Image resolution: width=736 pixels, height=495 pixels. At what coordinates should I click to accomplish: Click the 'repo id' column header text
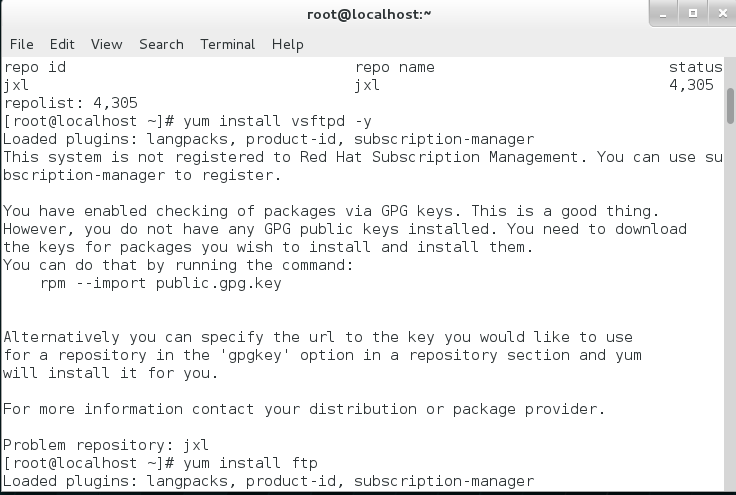coord(35,67)
